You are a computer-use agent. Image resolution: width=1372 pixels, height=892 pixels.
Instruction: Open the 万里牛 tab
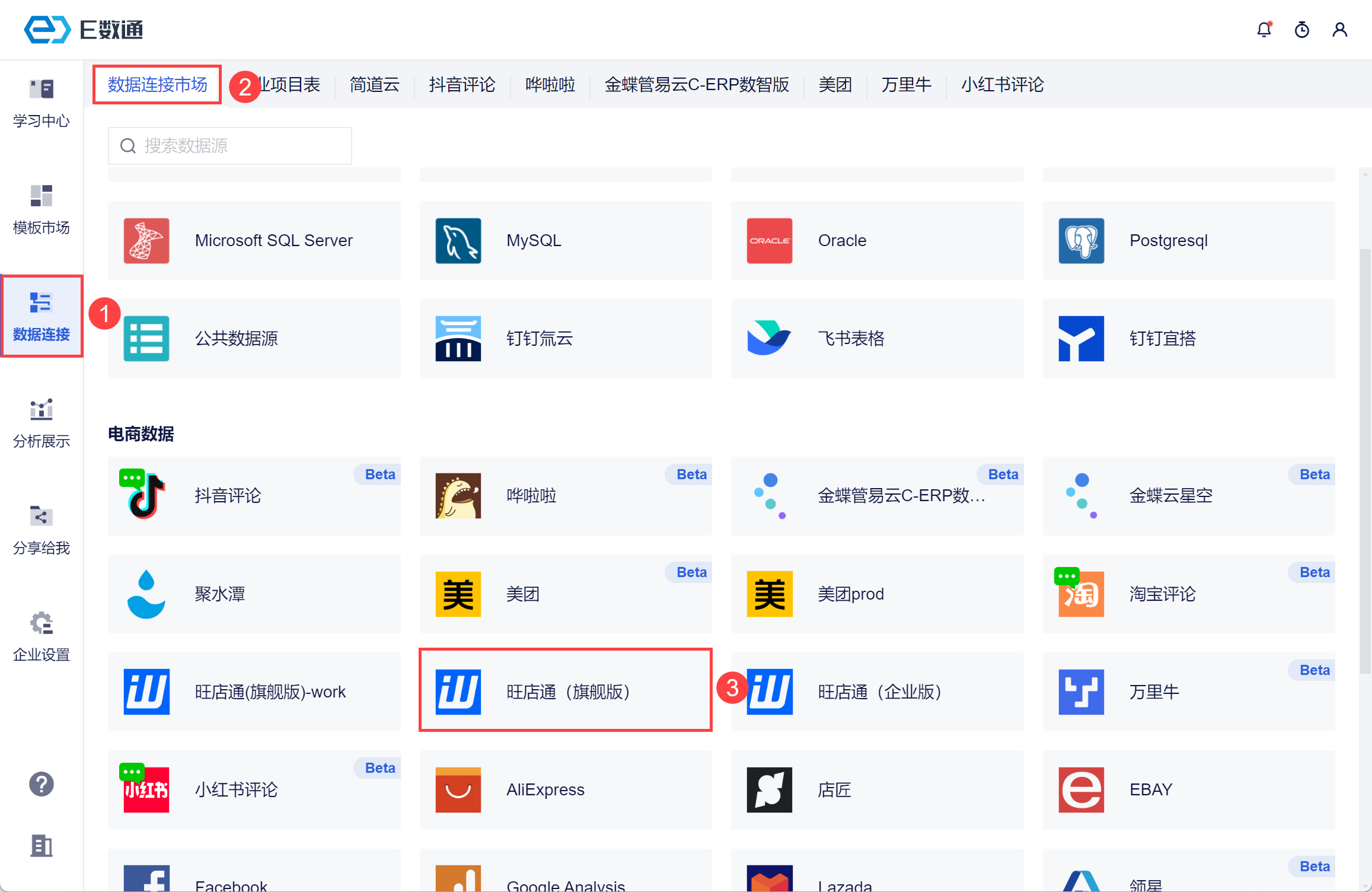tap(906, 85)
